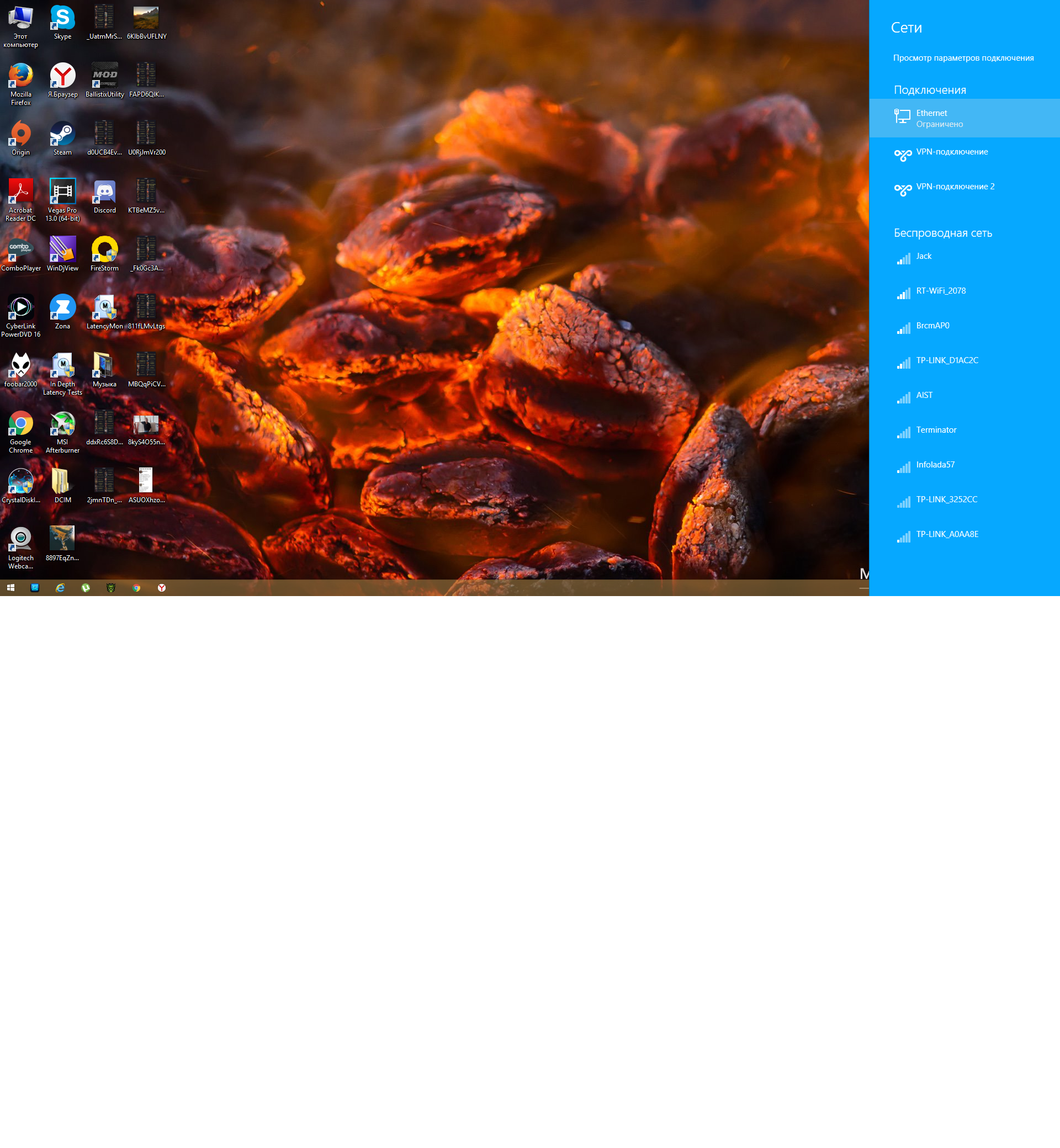Click the foobar2000 desktop shortcut
The image size is (1060, 1148).
tap(20, 366)
